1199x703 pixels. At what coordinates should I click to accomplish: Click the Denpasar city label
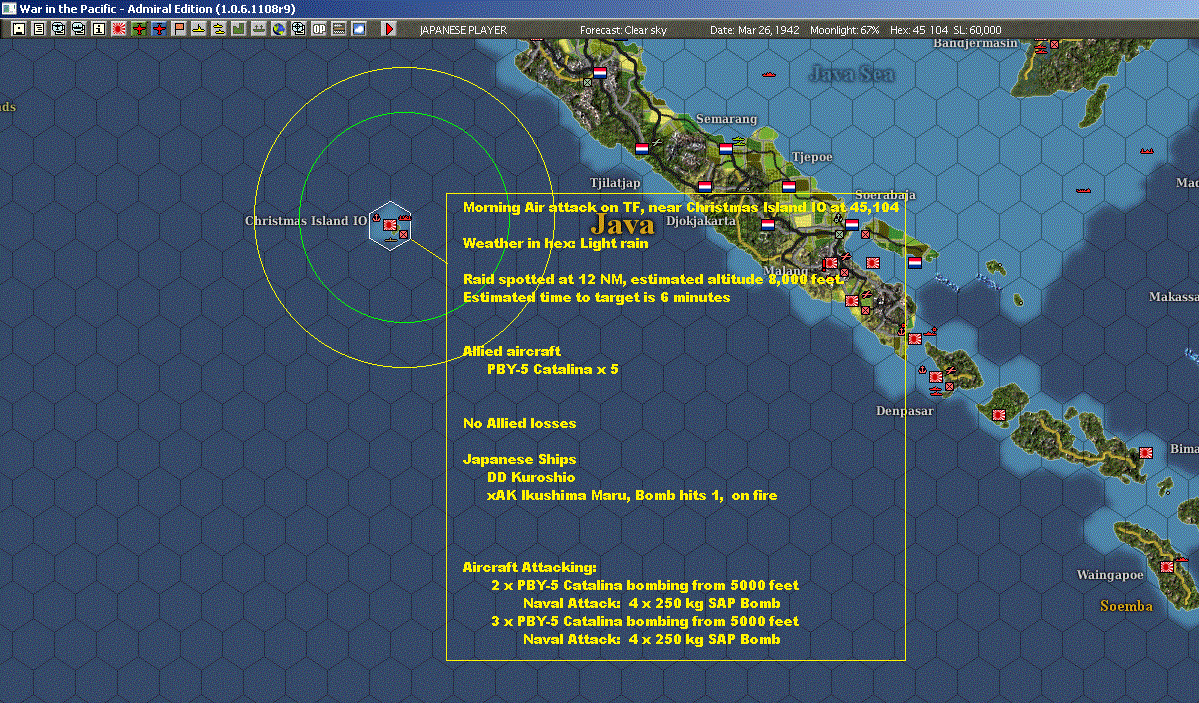905,411
